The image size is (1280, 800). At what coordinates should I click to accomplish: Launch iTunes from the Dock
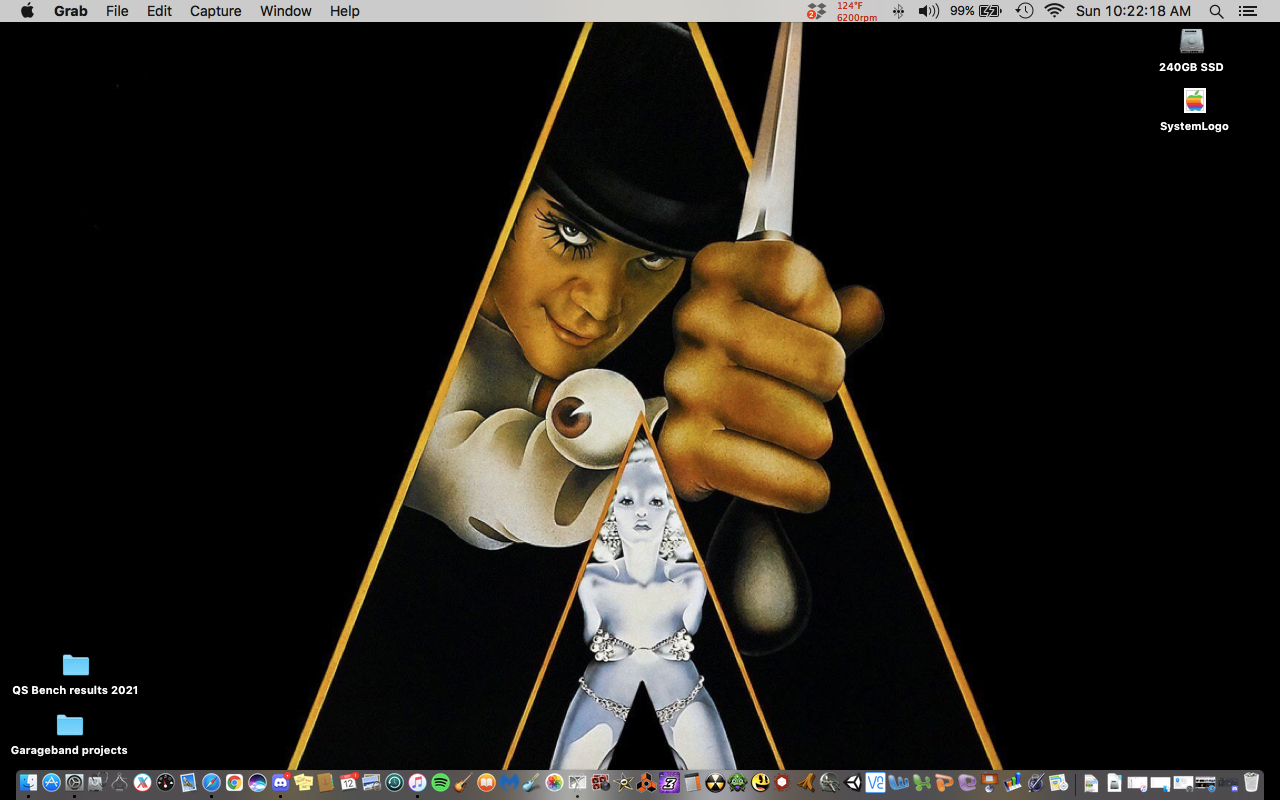pos(417,783)
